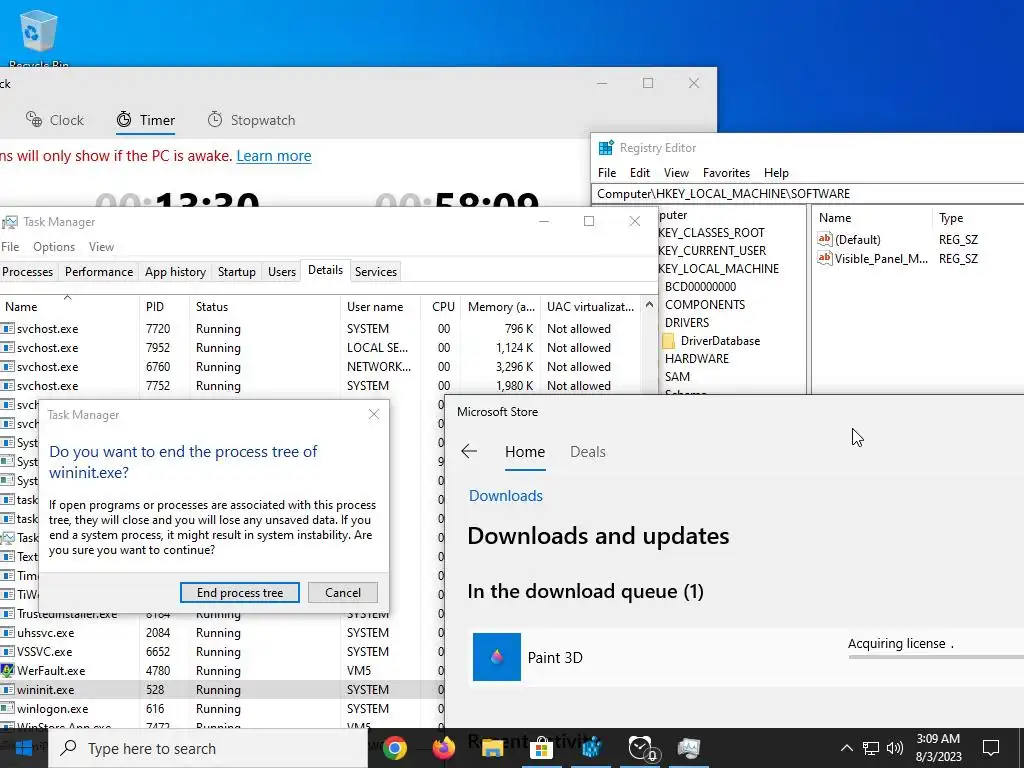
Task: Select the HARDWARE key in registry tree
Action: coord(697,359)
